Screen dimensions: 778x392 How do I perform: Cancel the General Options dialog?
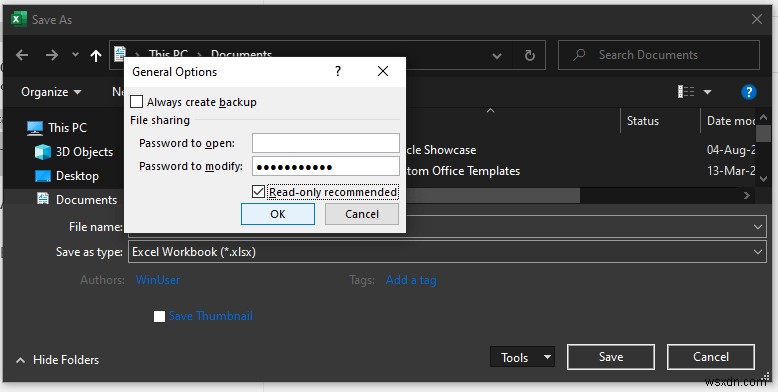[x=362, y=214]
